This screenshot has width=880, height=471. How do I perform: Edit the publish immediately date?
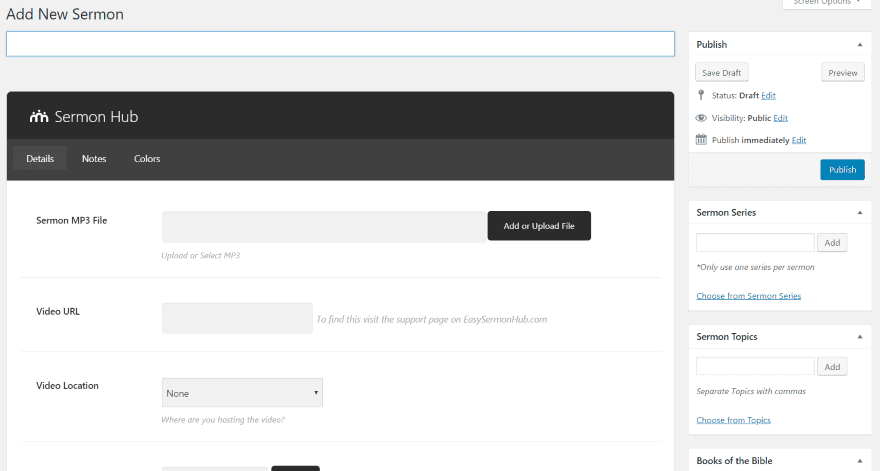[x=799, y=140]
